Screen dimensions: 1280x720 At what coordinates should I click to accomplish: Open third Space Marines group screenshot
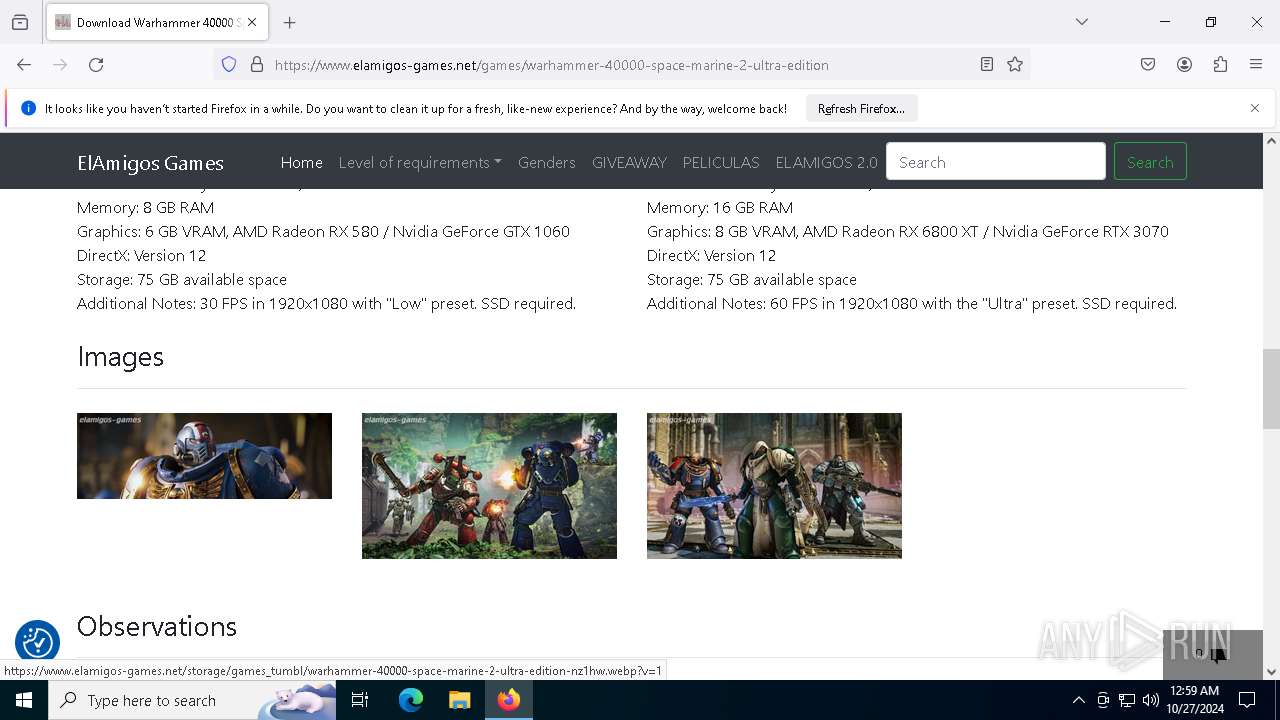click(774, 486)
